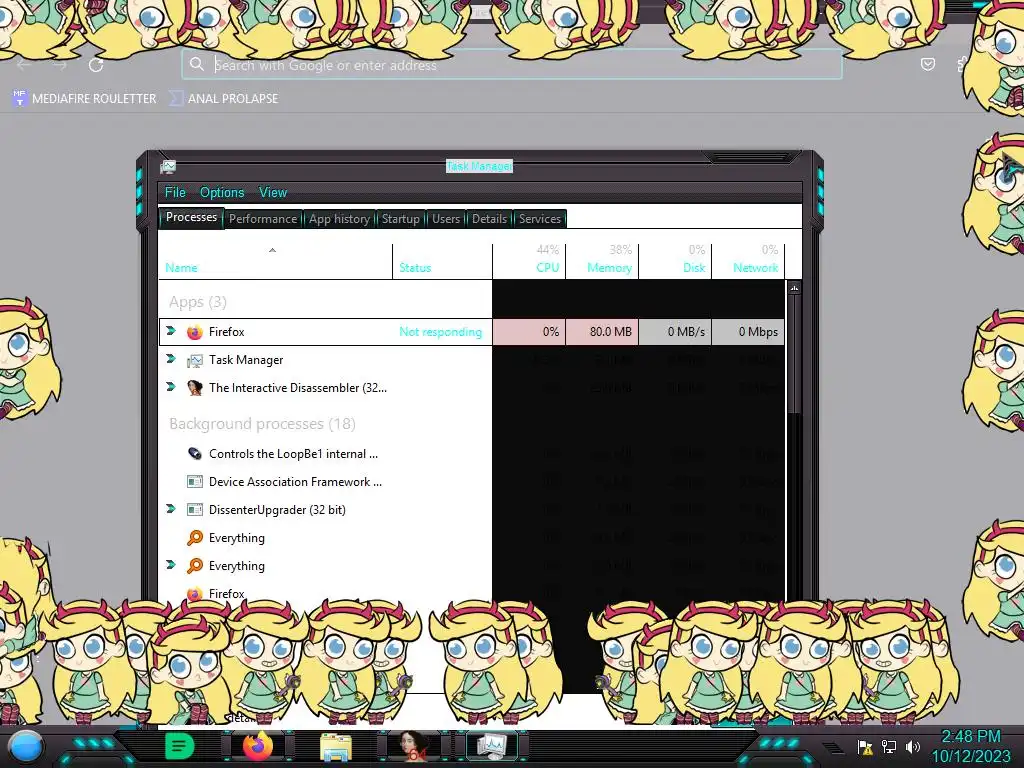Switch to the Users tab
Viewport: 1024px width, 768px height.
tap(446, 219)
